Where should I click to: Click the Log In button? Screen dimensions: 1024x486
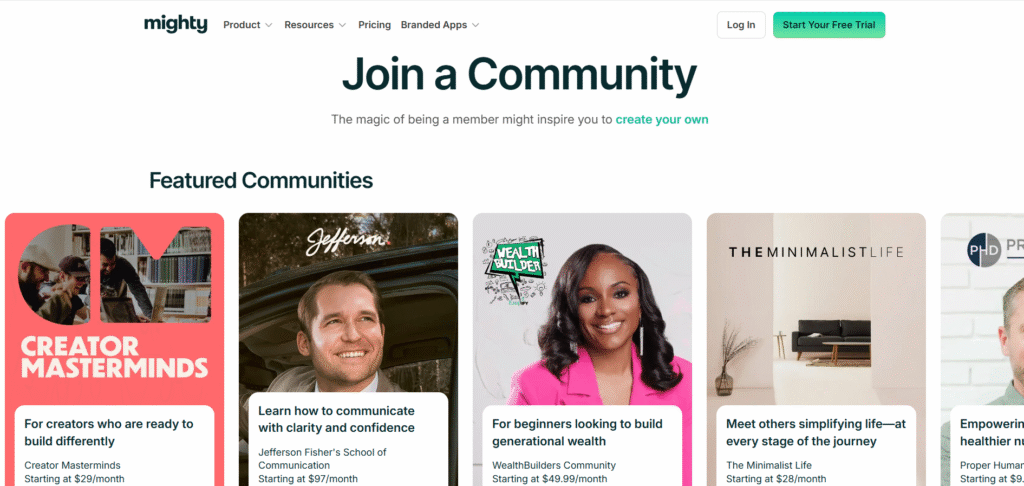(741, 25)
